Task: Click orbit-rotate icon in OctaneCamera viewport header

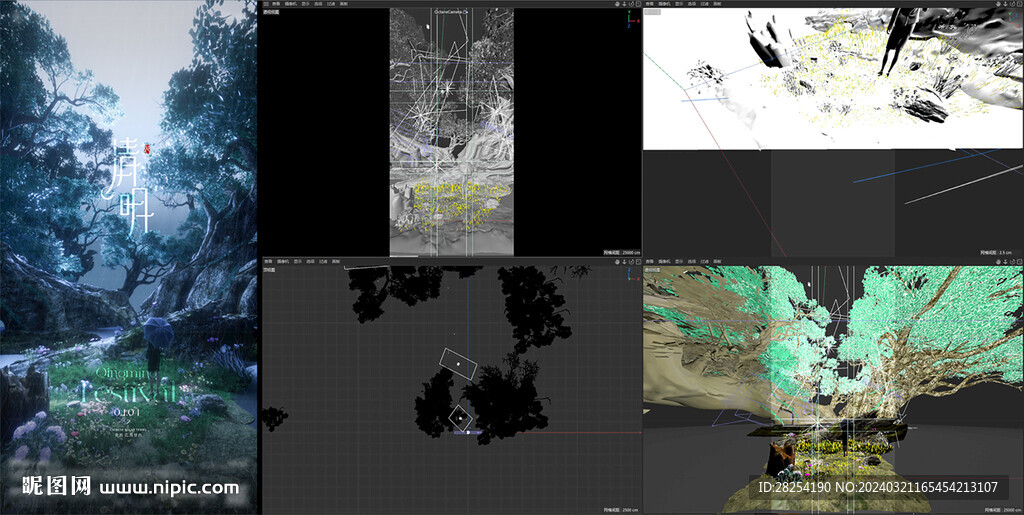Action: tap(632, 4)
